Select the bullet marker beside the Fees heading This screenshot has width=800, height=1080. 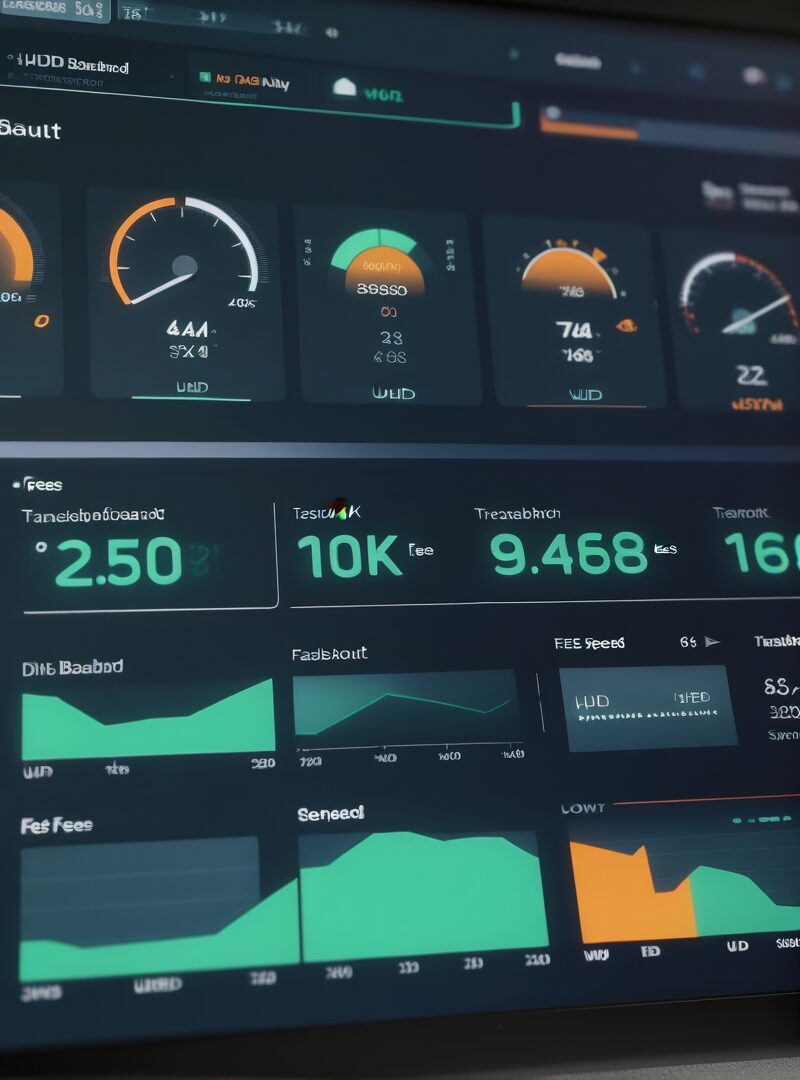pyautogui.click(x=16, y=485)
